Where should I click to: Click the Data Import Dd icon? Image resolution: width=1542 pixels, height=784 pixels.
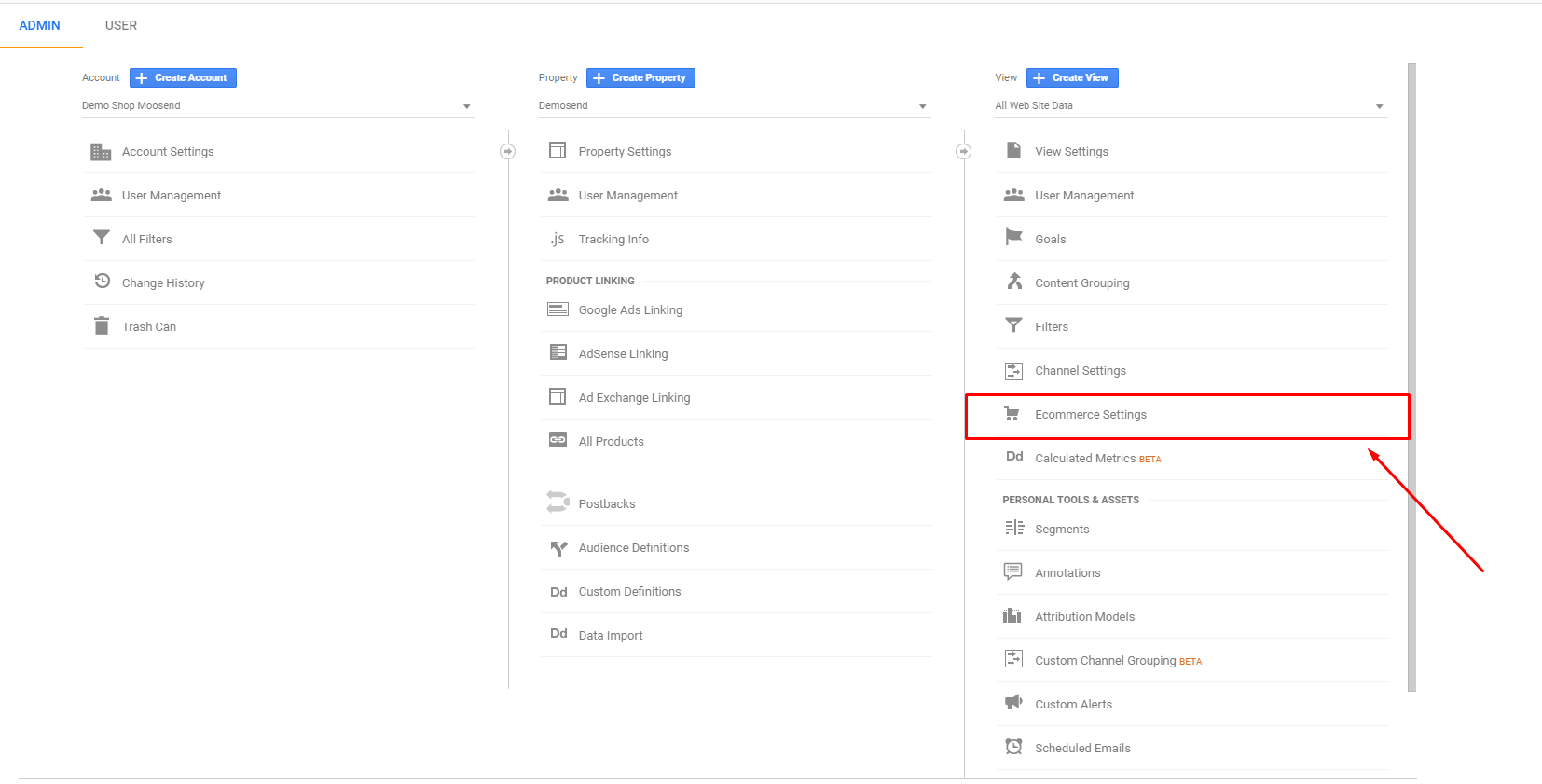pyautogui.click(x=558, y=633)
